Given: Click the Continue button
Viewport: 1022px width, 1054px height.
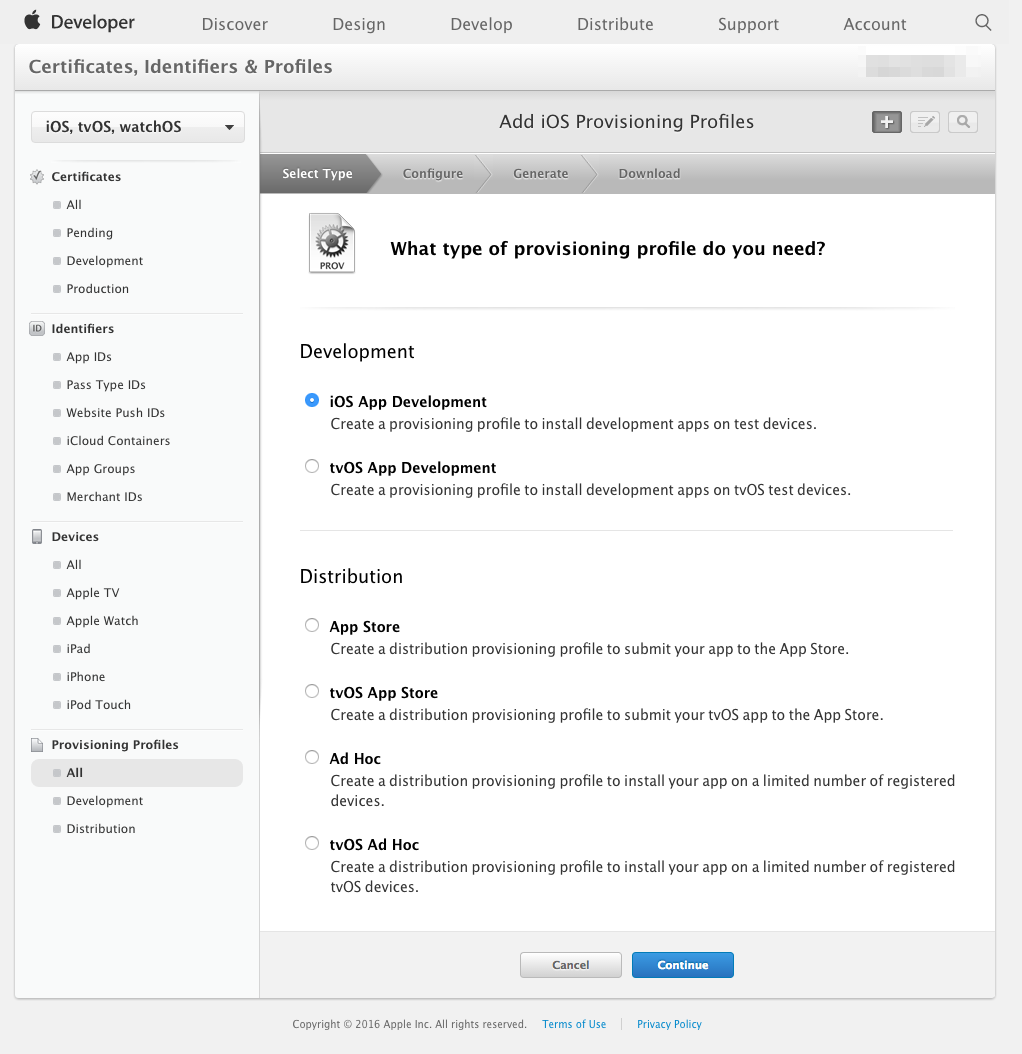Looking at the screenshot, I should pos(682,964).
